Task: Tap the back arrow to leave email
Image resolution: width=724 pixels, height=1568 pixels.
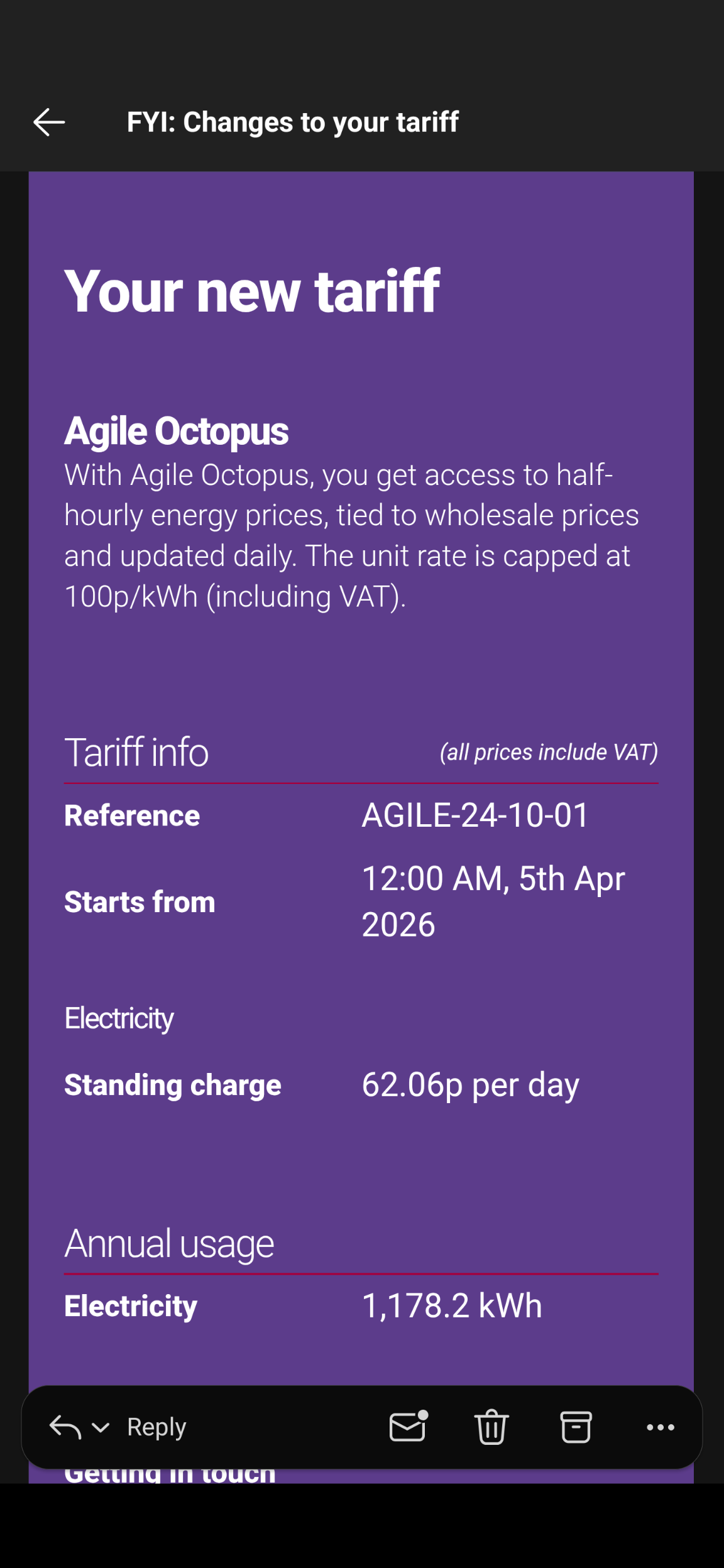Action: 49,122
